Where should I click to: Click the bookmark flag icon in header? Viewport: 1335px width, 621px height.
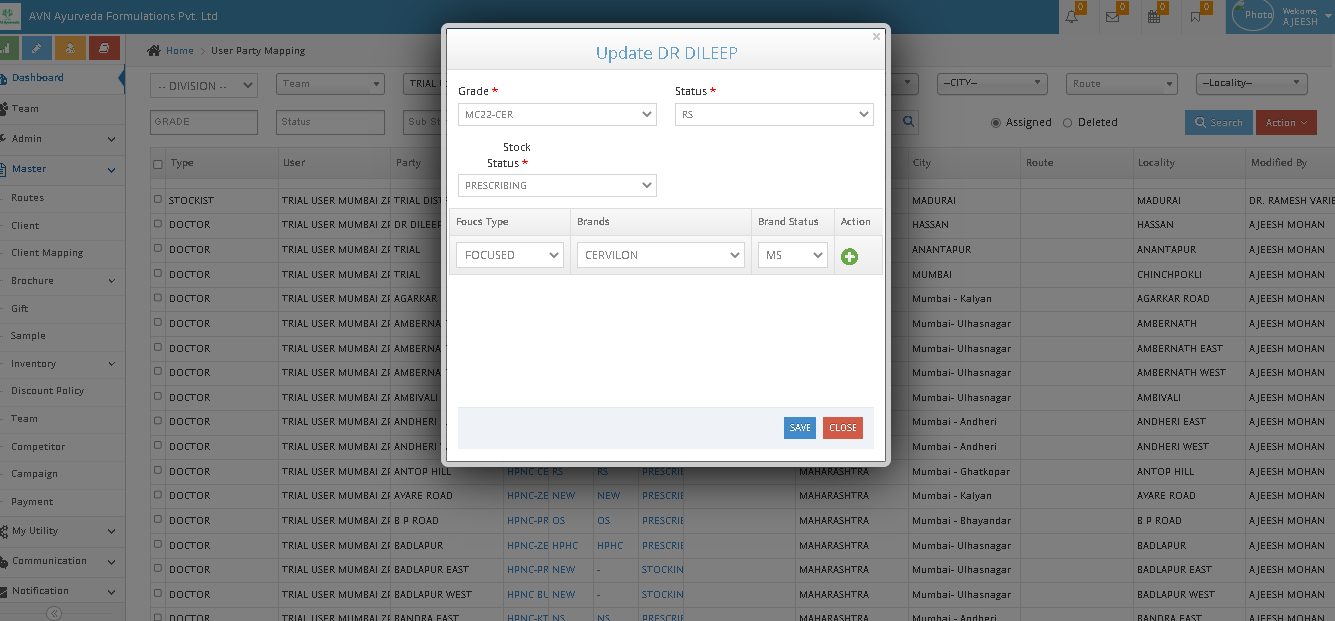[1195, 16]
